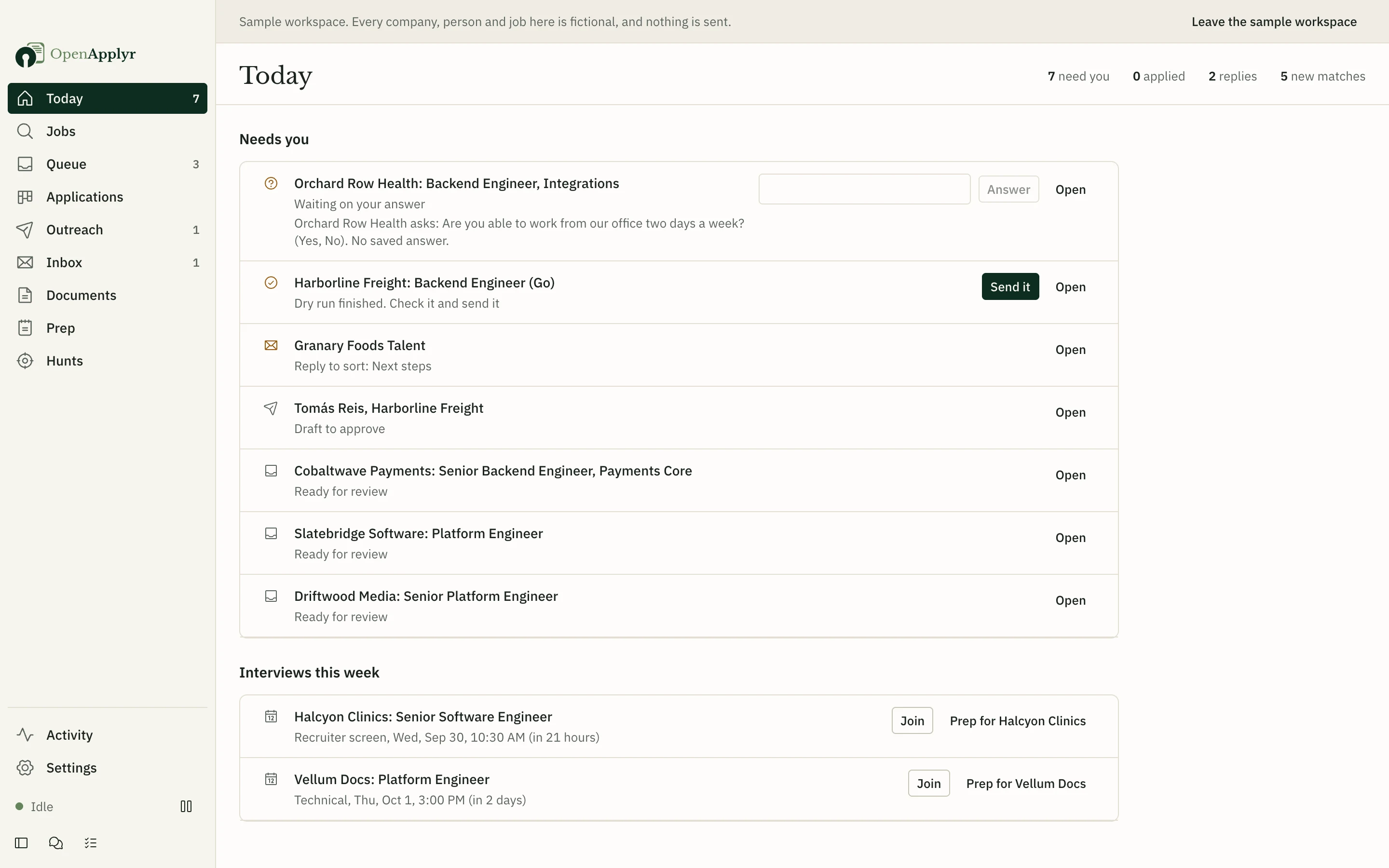This screenshot has height=868, width=1389.
Task: Click the Activity pulse icon
Action: (25, 735)
